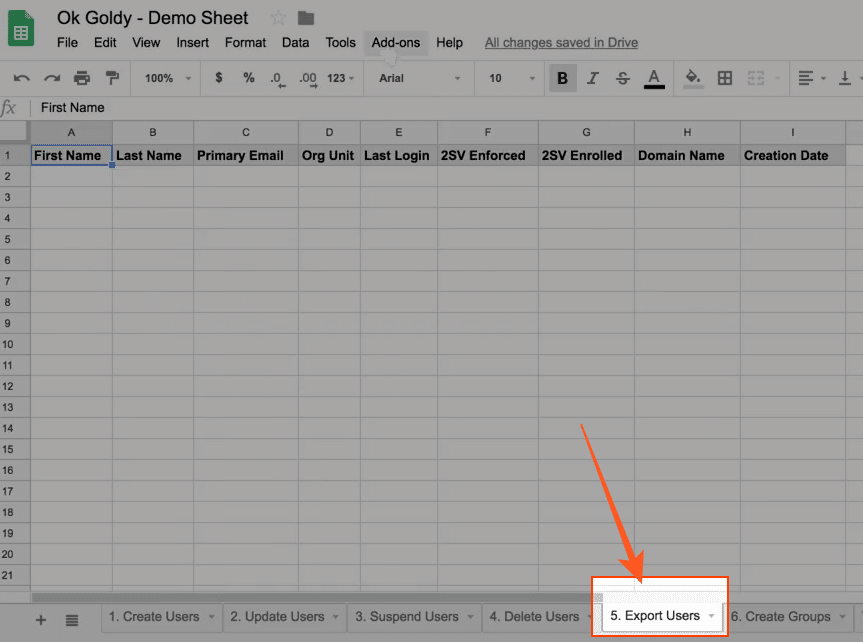Open the File menu
This screenshot has width=863, height=642.
tap(67, 42)
